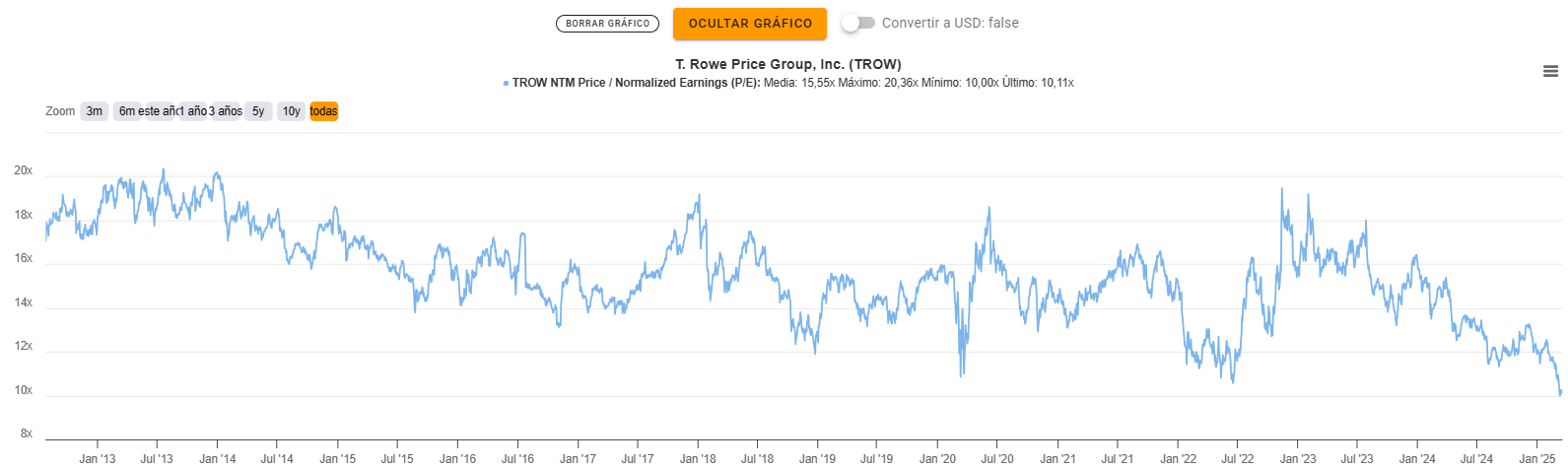Set zoom range to 3m

pos(95,111)
